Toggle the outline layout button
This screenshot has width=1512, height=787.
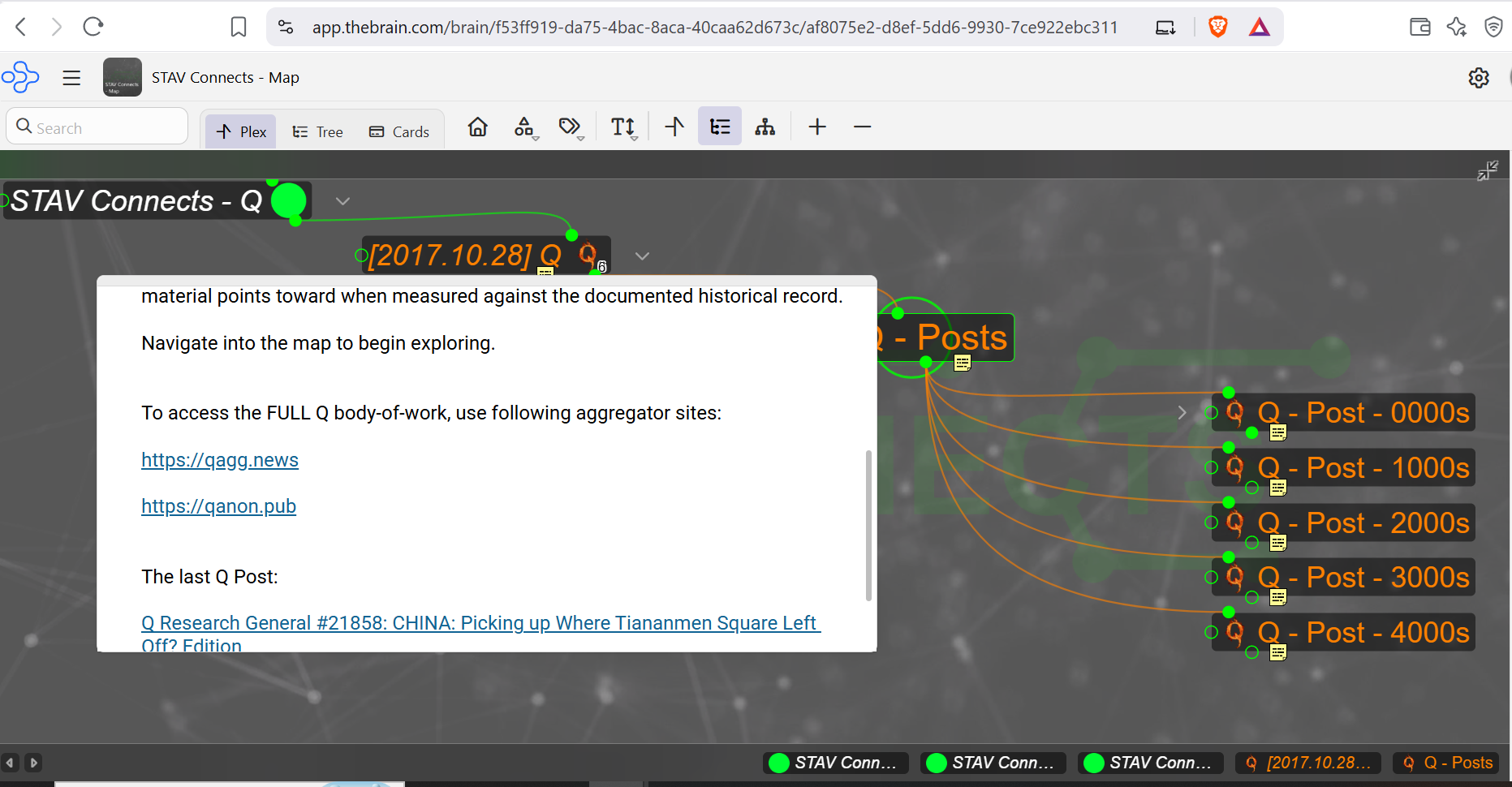(x=720, y=127)
